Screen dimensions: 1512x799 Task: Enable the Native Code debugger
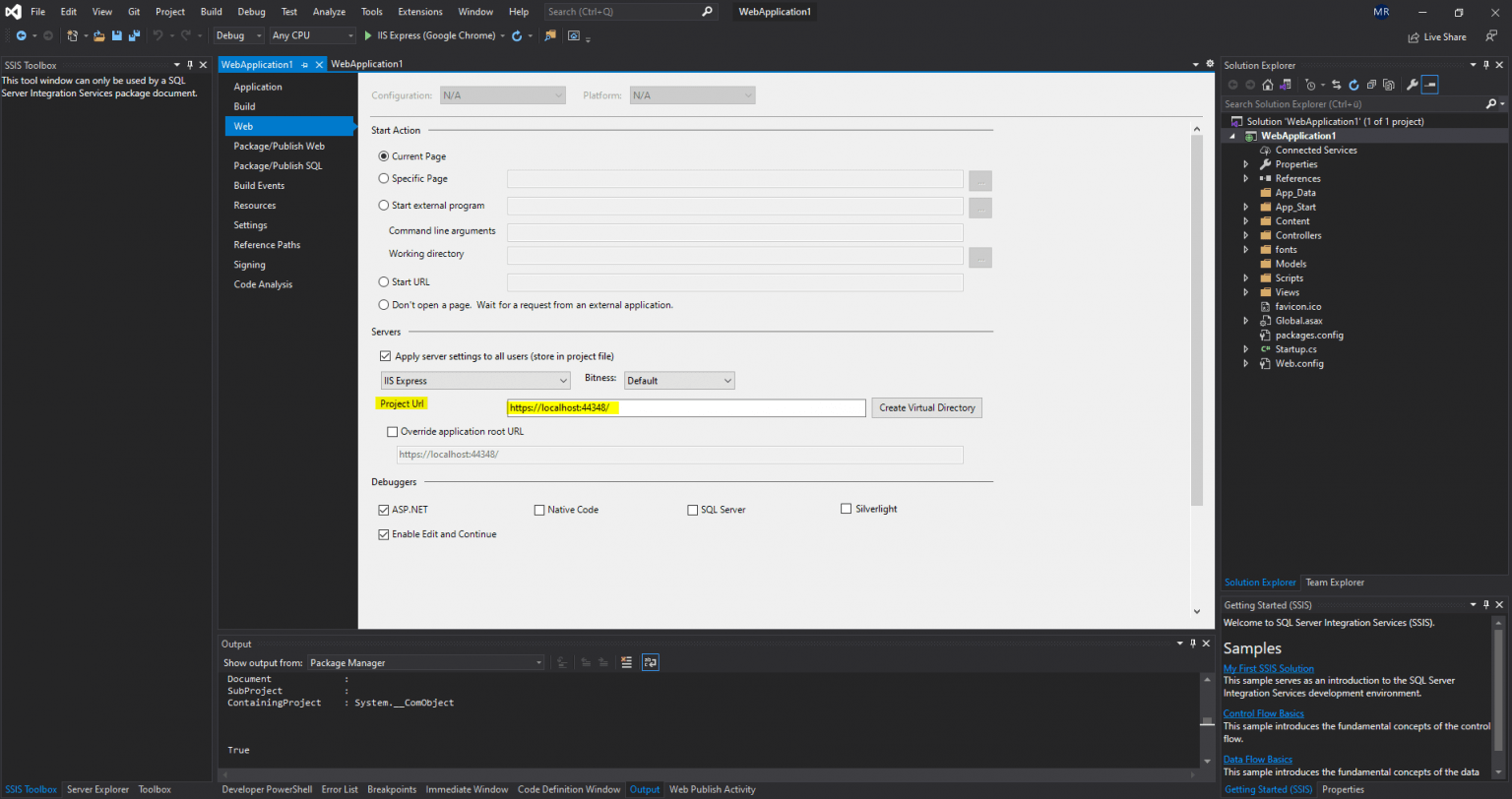539,509
